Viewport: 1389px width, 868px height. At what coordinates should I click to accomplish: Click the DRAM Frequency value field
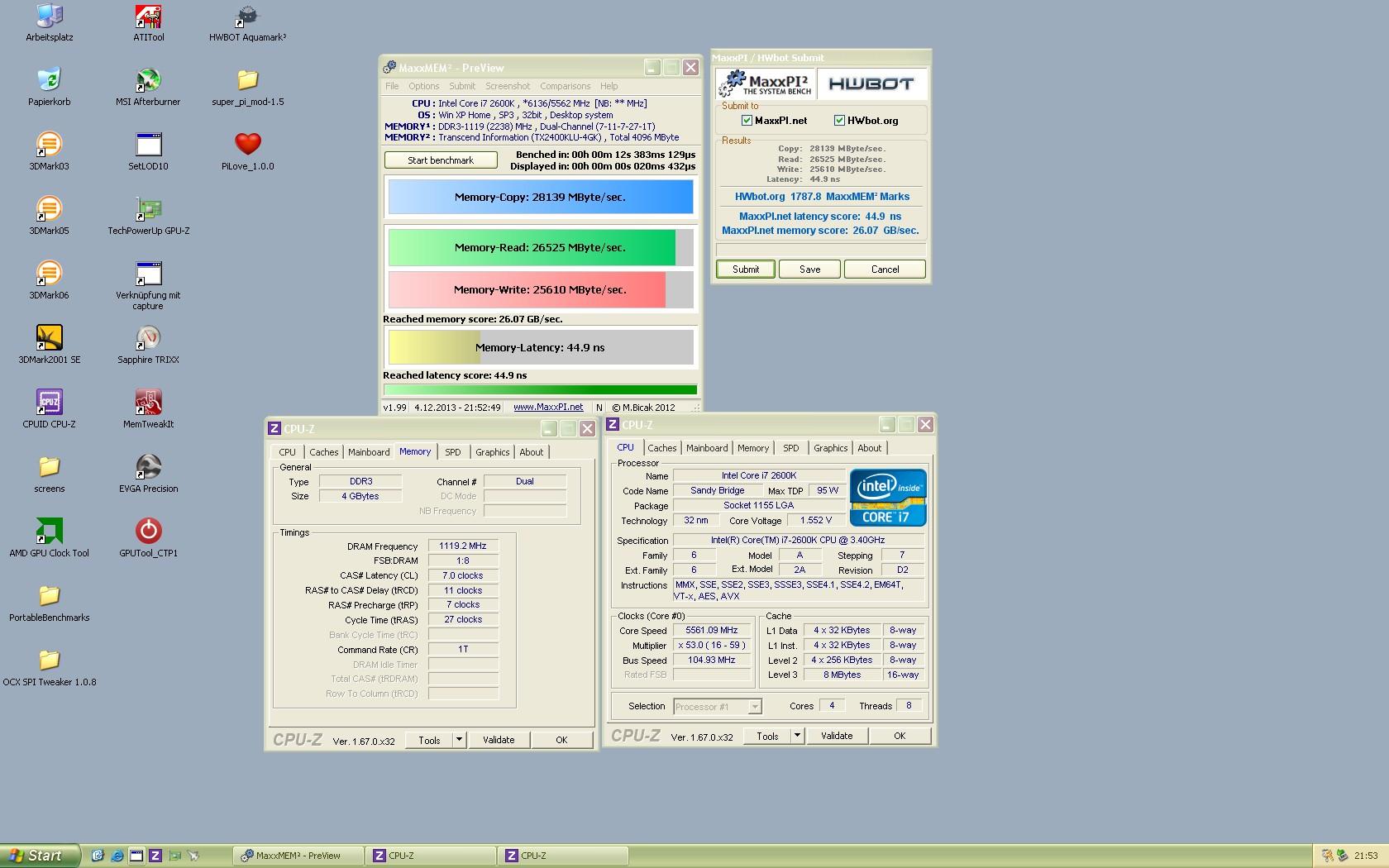tap(463, 546)
